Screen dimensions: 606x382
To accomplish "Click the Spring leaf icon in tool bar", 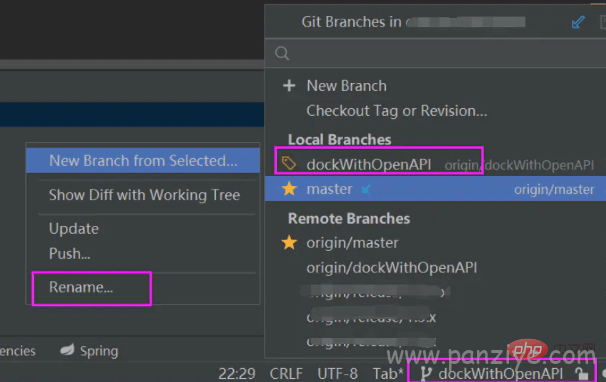I will click(67, 350).
